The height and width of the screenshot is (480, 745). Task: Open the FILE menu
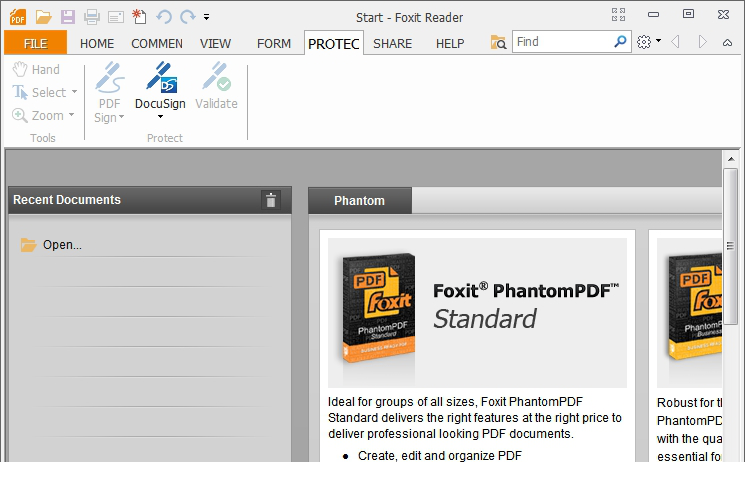[x=36, y=43]
